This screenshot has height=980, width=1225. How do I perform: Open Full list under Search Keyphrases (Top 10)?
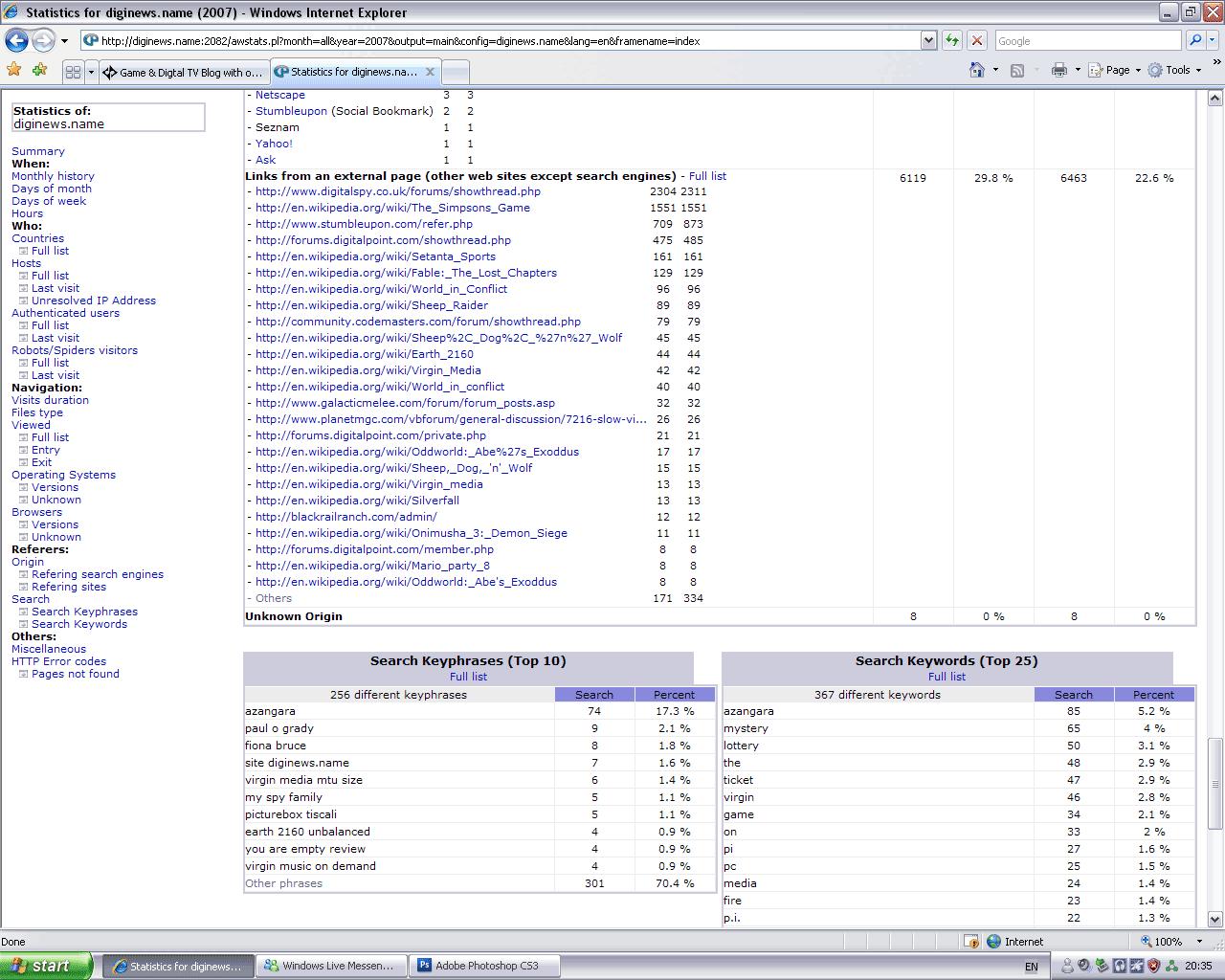tap(468, 677)
